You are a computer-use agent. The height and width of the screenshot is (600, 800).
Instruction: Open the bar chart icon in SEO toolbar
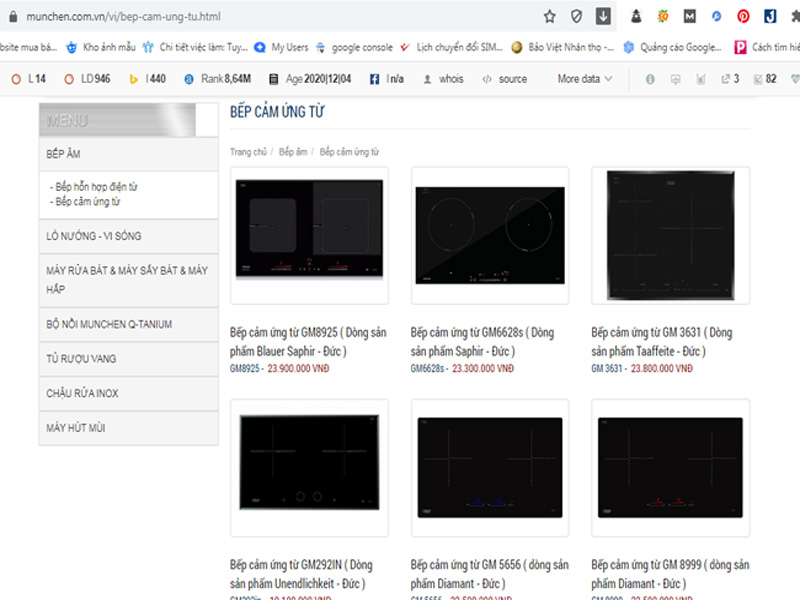point(701,79)
